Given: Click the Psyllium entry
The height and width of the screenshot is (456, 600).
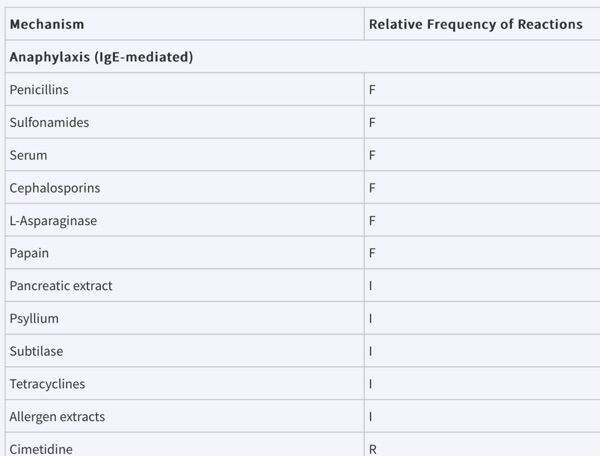Looking at the screenshot, I should click(x=34, y=318).
